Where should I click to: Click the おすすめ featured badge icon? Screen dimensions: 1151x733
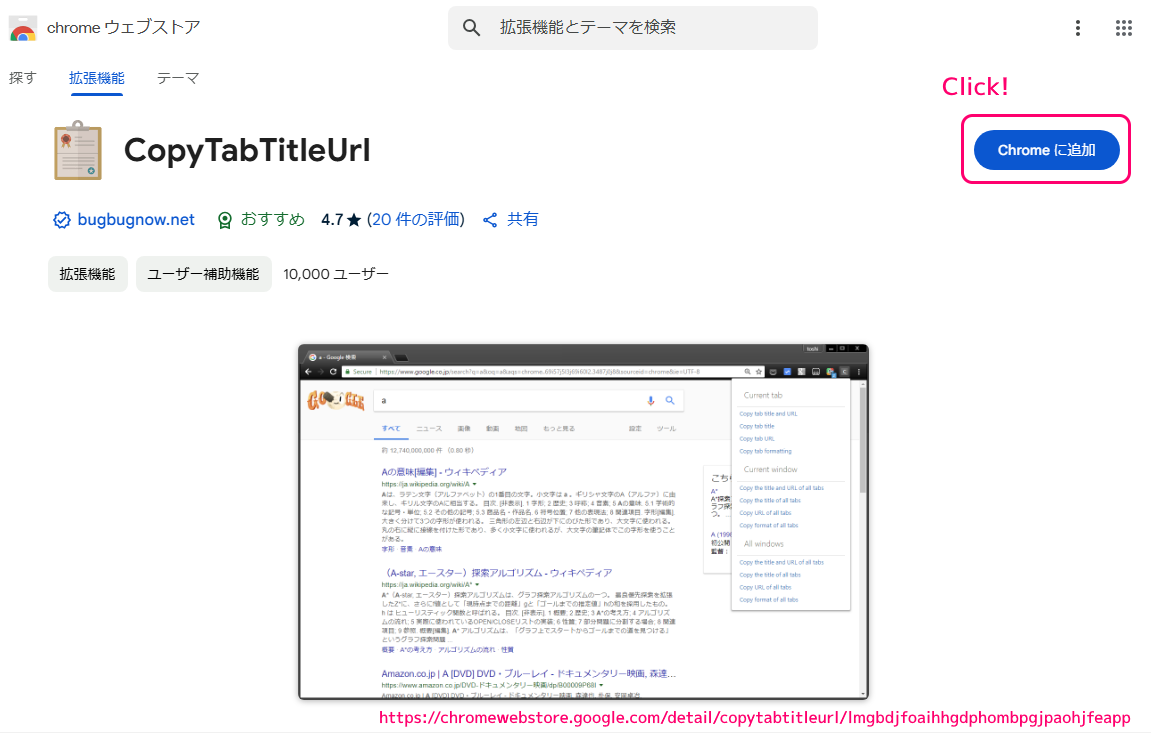(223, 219)
